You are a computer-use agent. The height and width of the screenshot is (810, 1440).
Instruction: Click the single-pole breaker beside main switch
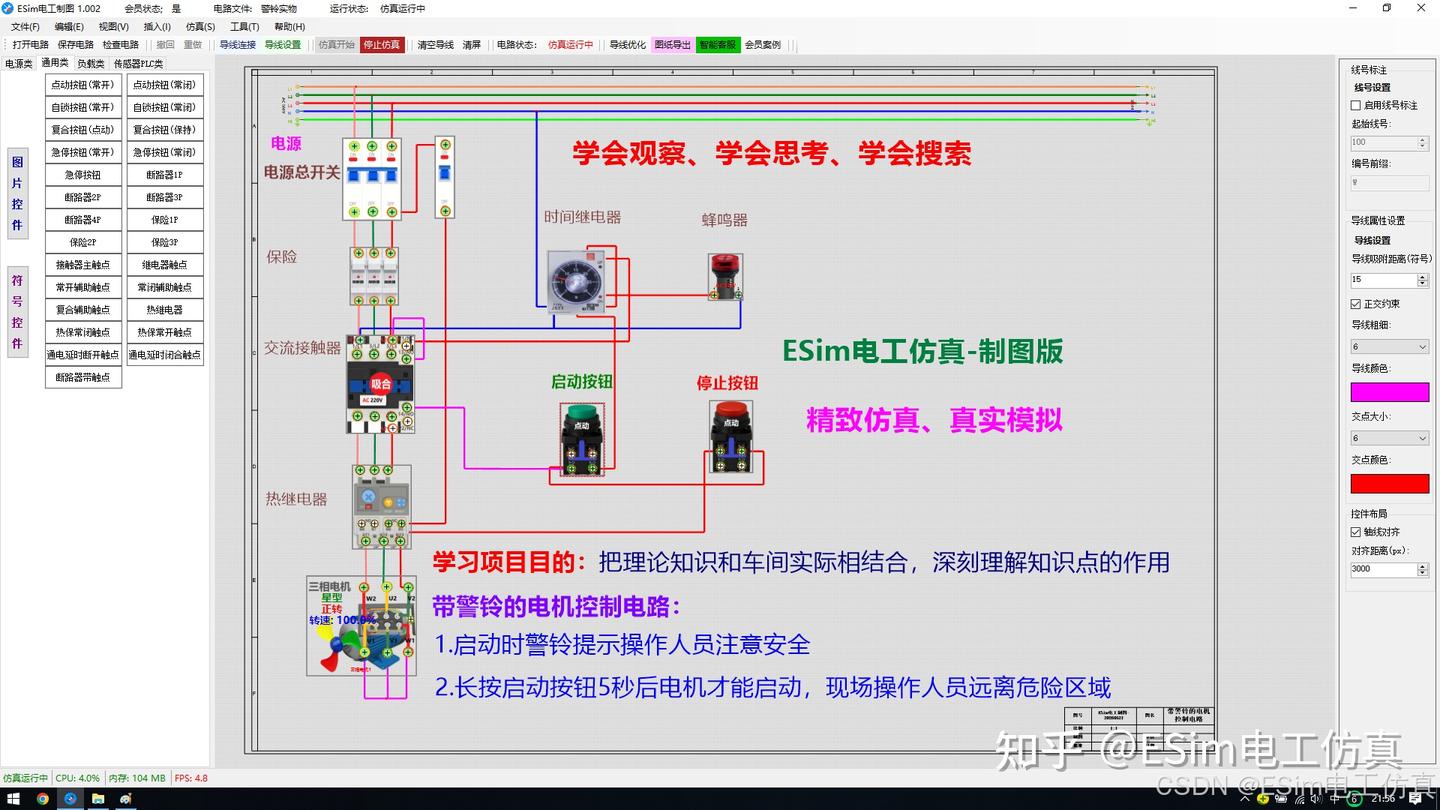click(x=445, y=178)
